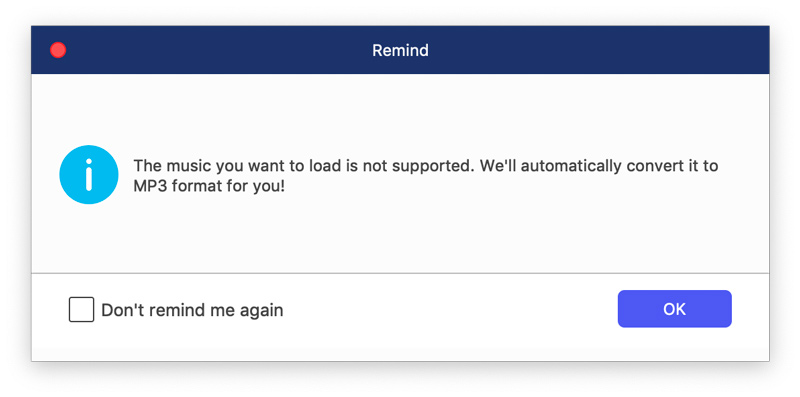This screenshot has height=397, width=800.
Task: Dismiss the reminder via OK
Action: pyautogui.click(x=674, y=309)
